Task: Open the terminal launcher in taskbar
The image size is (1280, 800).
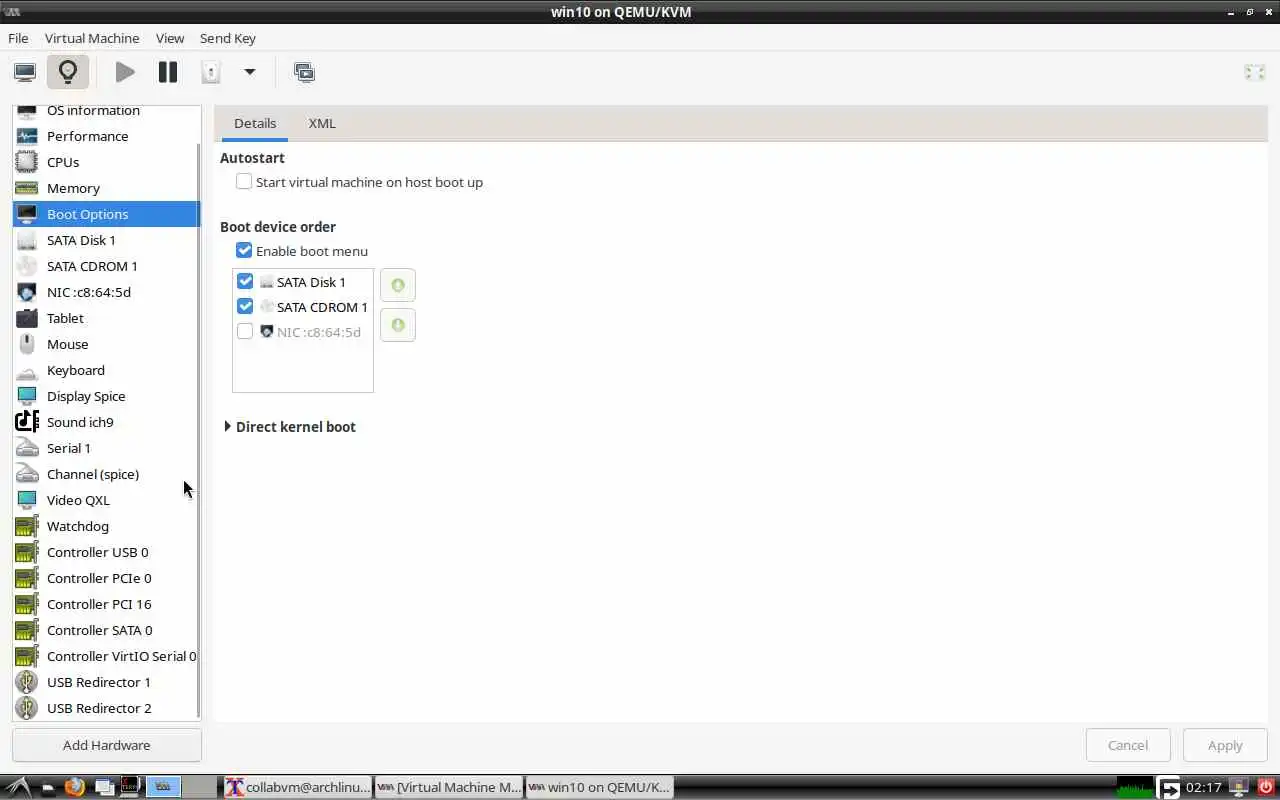Action: (x=130, y=787)
